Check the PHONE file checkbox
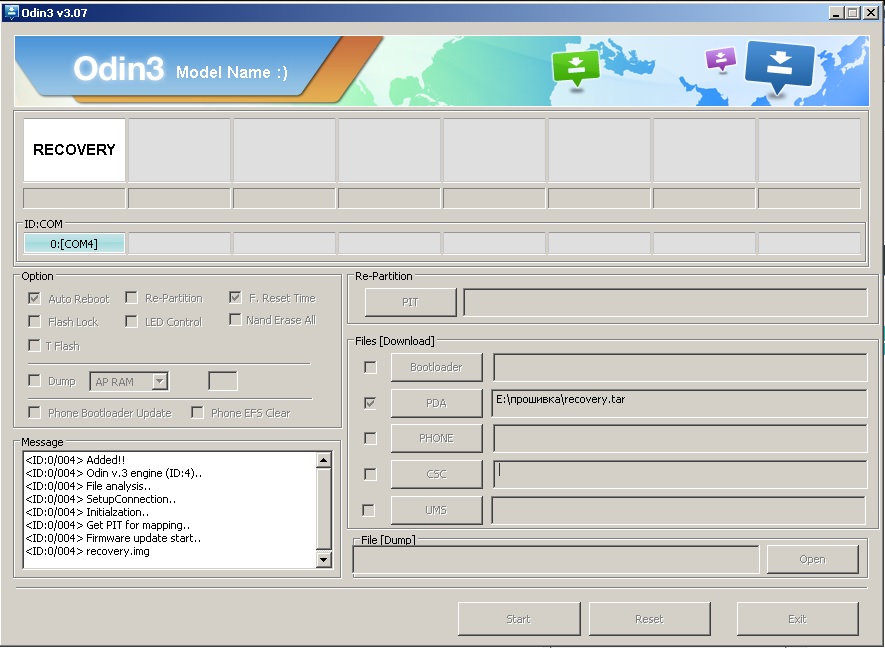The image size is (885, 648). 370,438
